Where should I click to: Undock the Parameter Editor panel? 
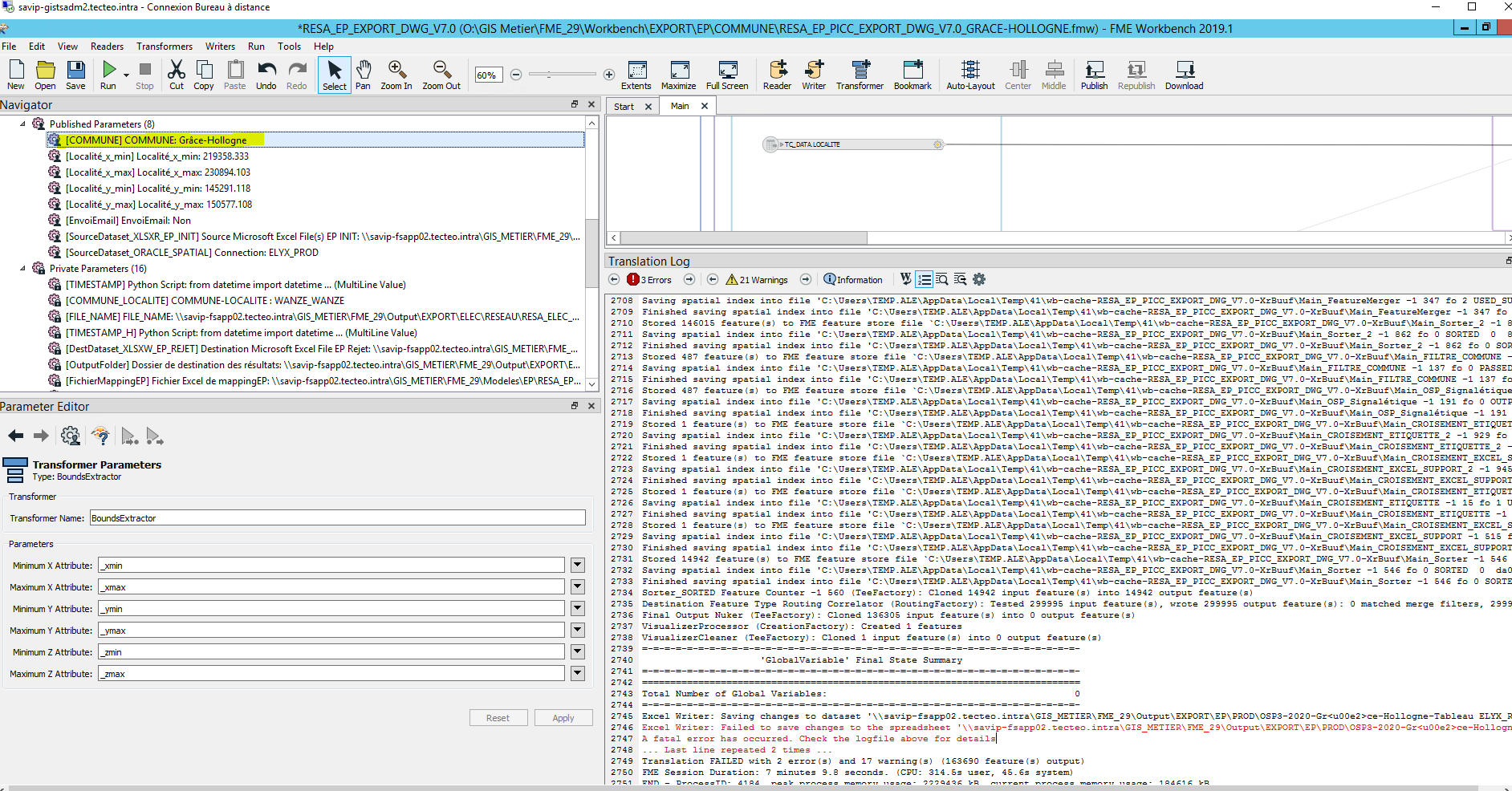pyautogui.click(x=575, y=406)
